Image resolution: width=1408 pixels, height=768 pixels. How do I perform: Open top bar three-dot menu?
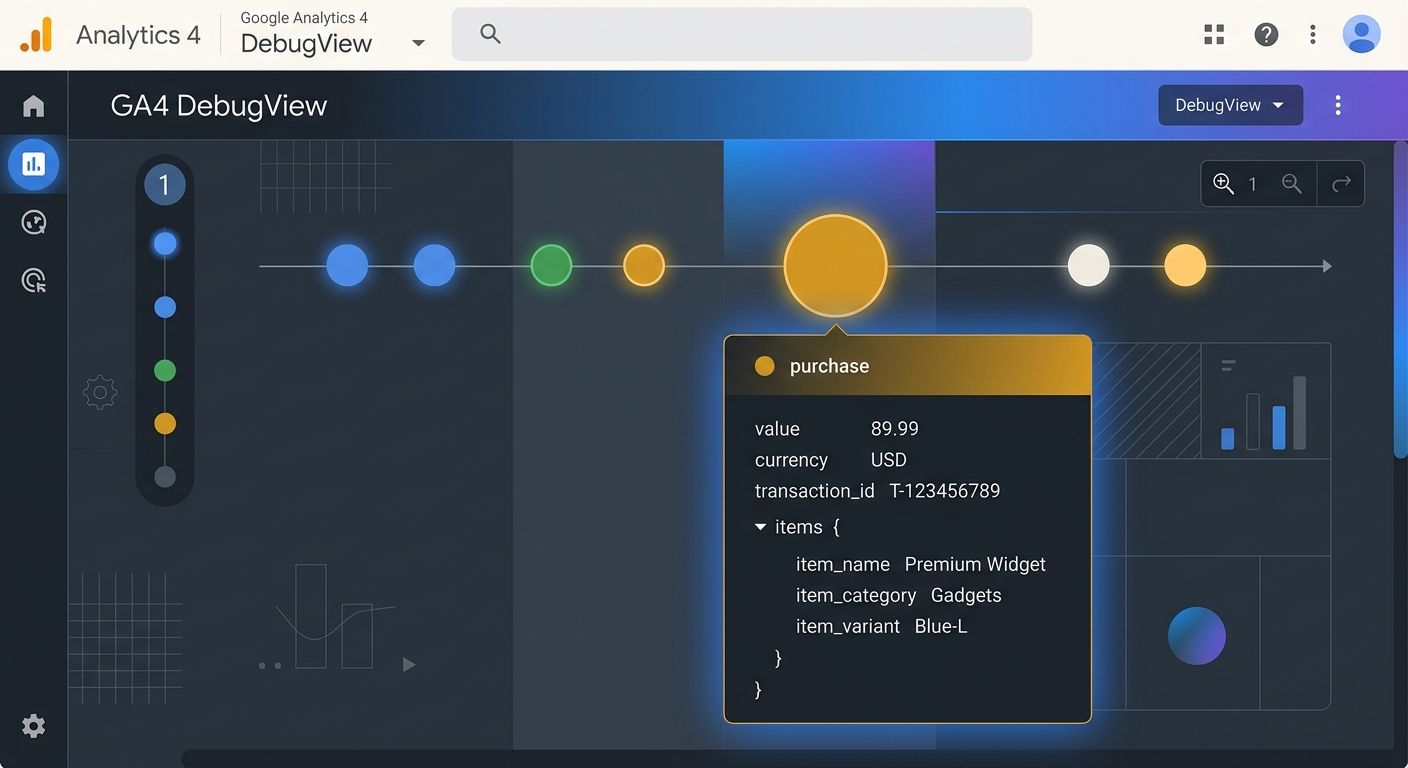tap(1313, 35)
